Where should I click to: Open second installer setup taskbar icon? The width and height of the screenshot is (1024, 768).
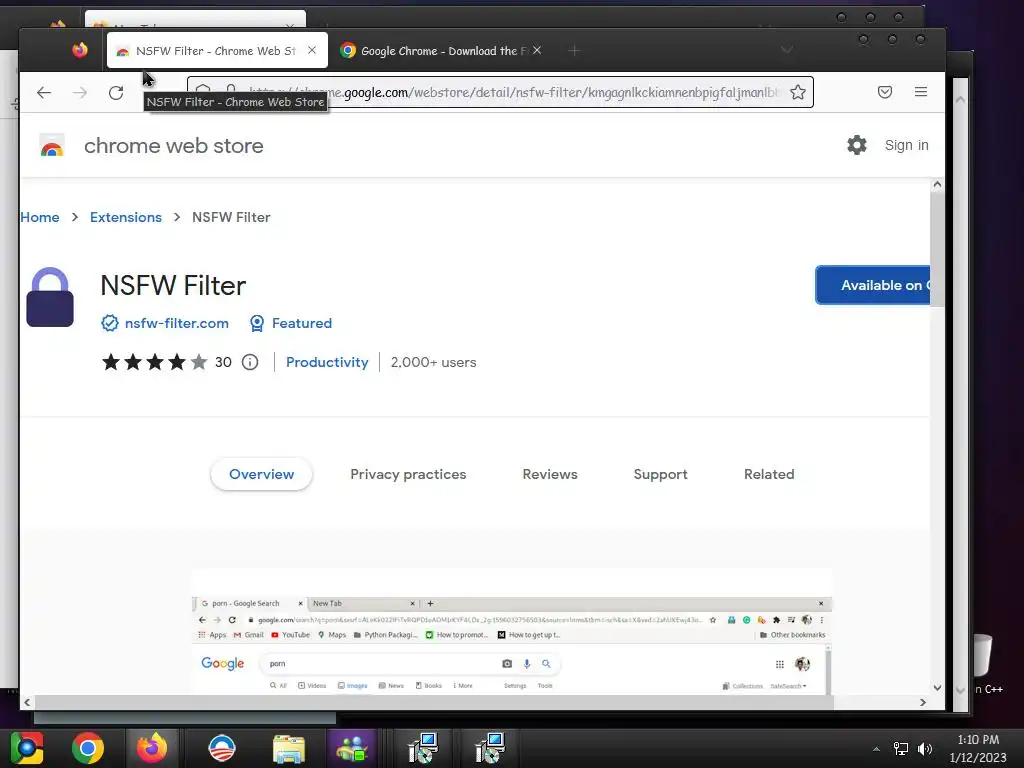(489, 748)
